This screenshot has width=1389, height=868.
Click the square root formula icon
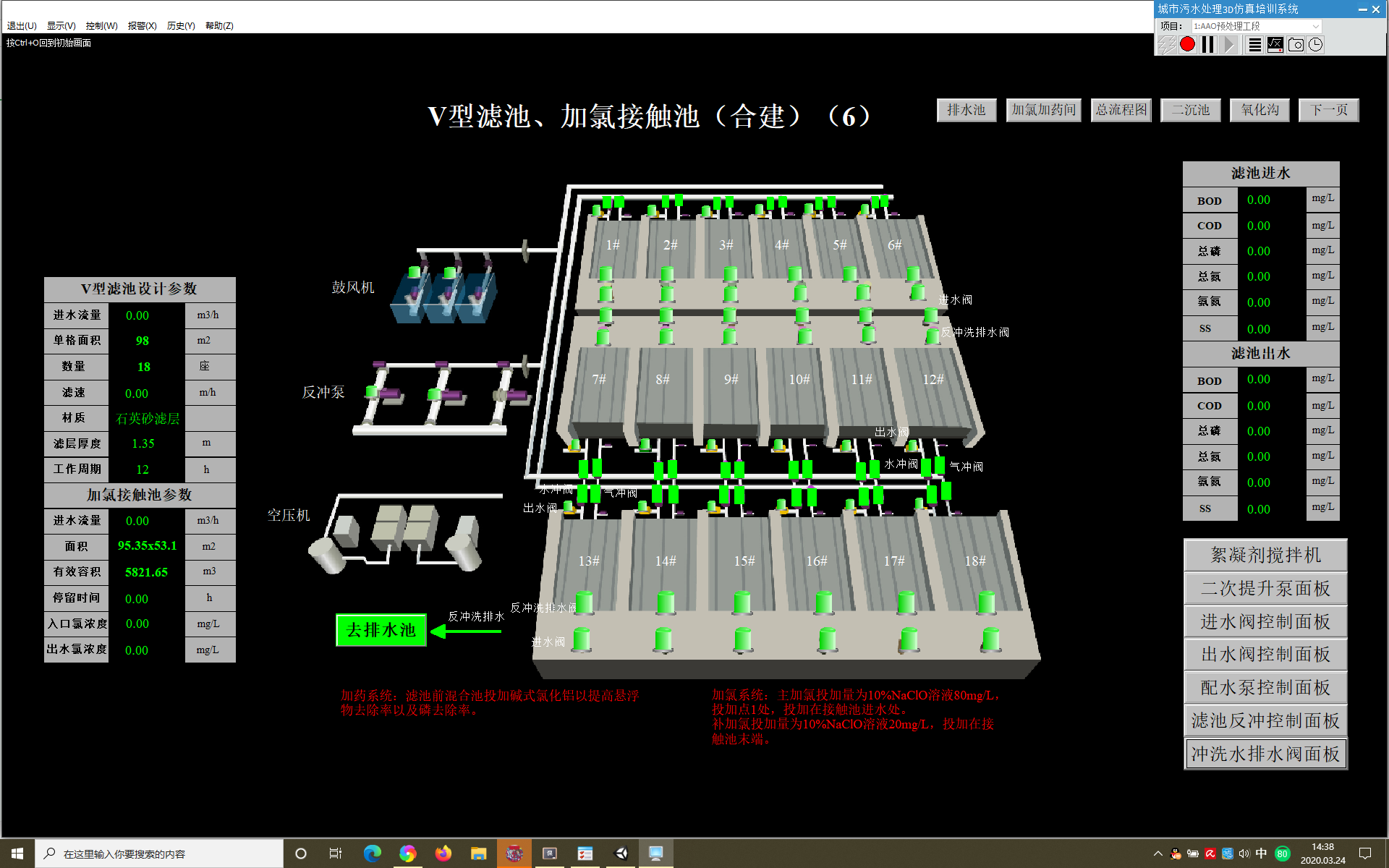tap(1275, 45)
